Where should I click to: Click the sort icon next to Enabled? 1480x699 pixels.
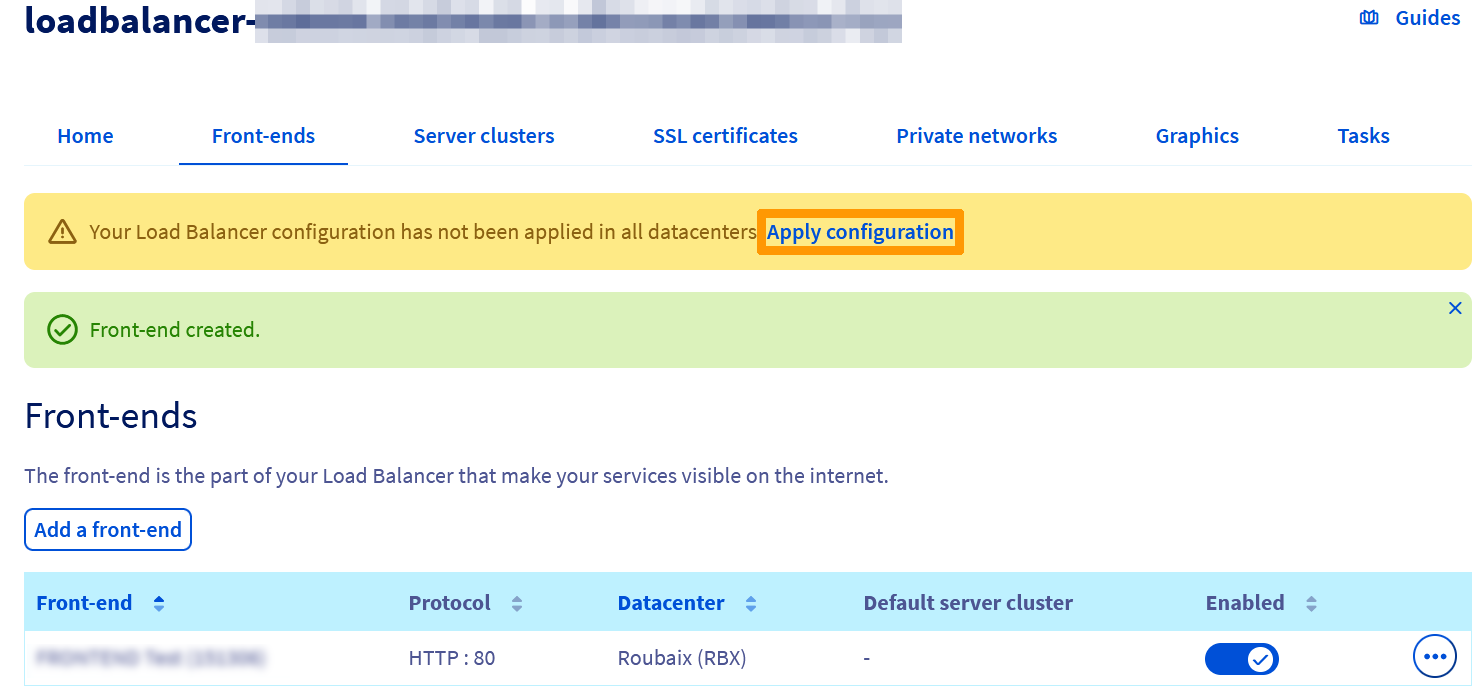1309,603
